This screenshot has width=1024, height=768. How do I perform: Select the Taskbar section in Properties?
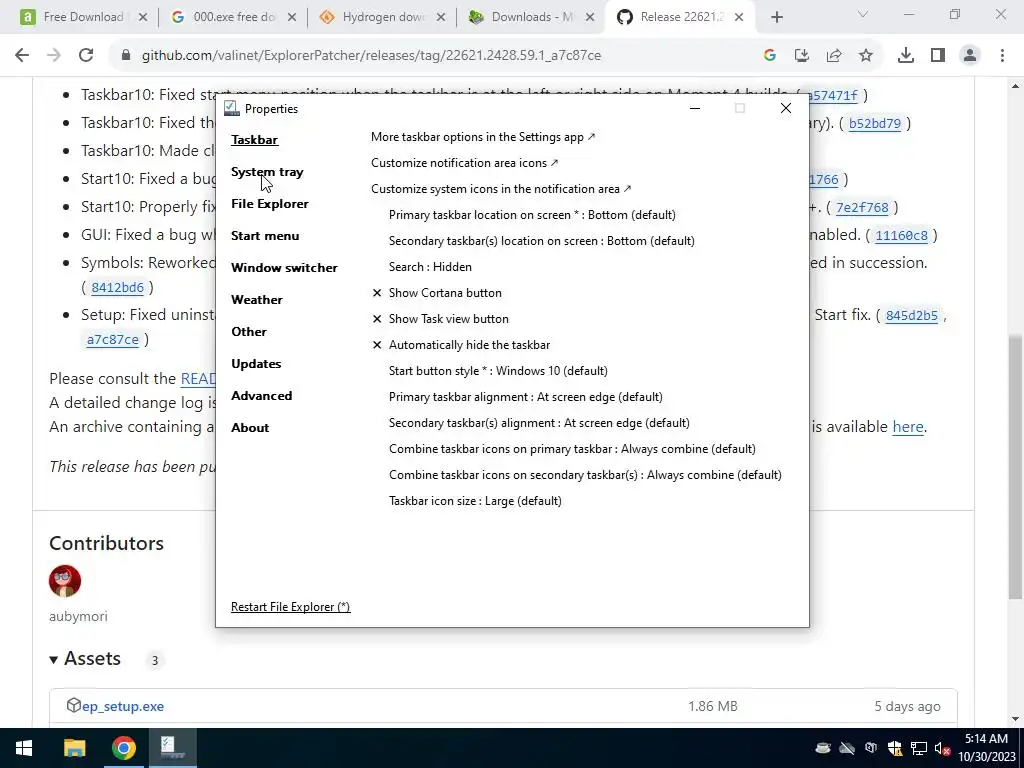(x=254, y=140)
